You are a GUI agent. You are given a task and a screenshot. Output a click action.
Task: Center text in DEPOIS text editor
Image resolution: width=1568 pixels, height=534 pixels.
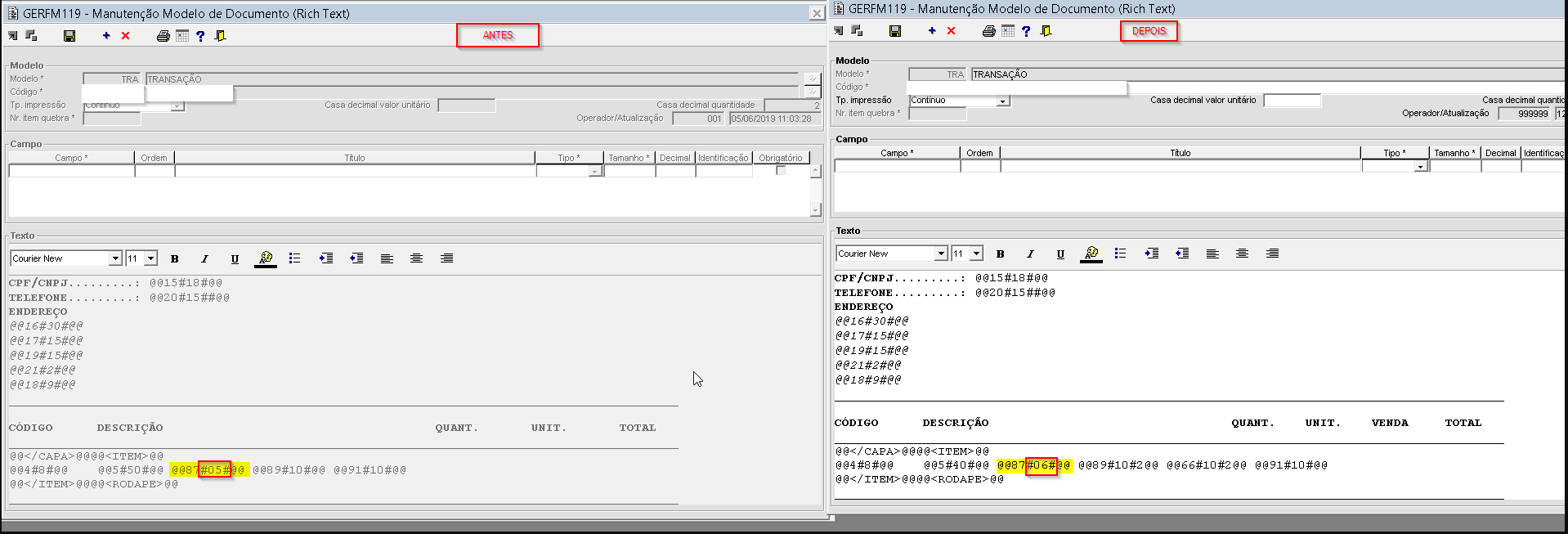(x=1242, y=254)
